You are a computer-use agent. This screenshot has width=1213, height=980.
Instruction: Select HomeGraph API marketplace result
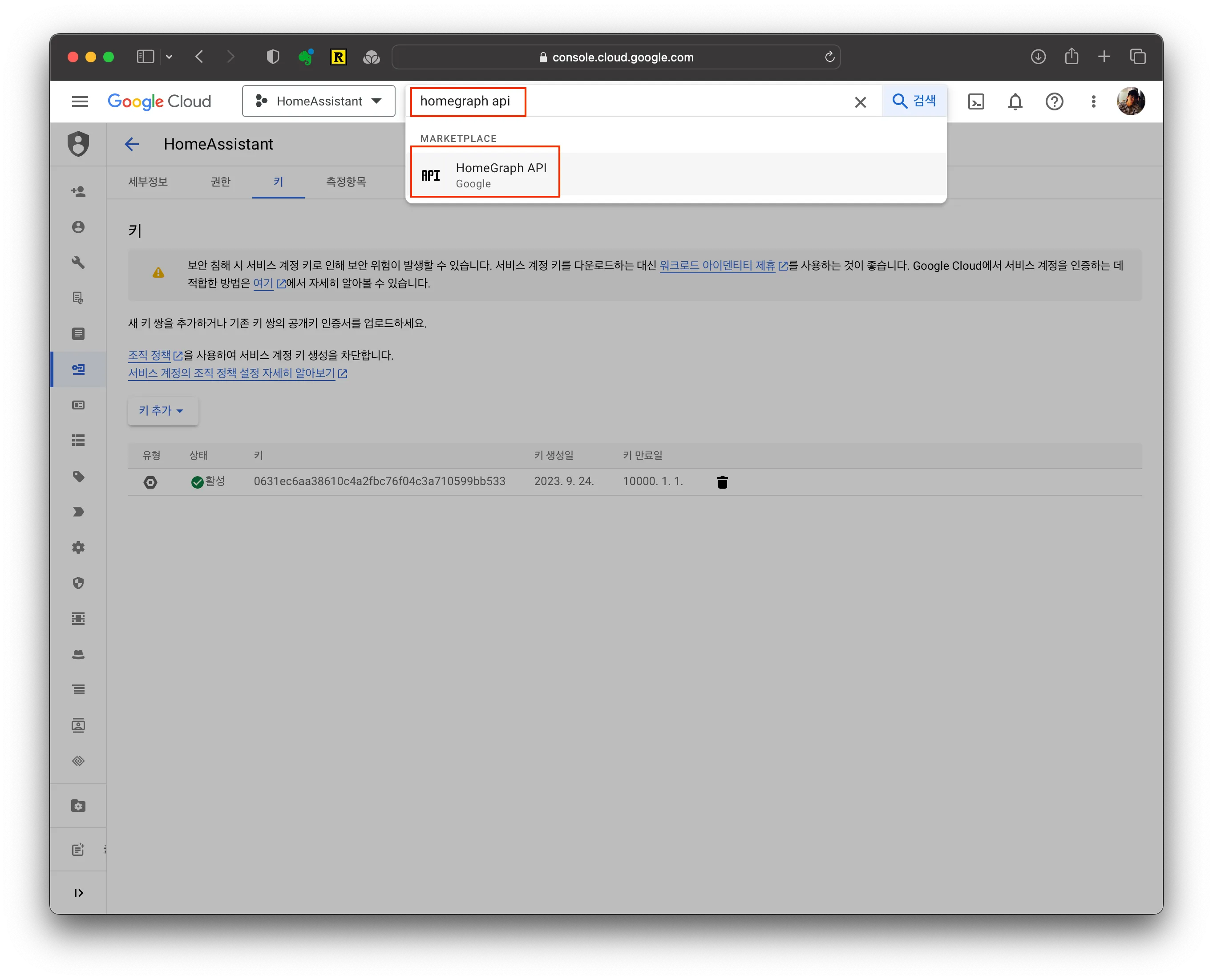point(675,174)
